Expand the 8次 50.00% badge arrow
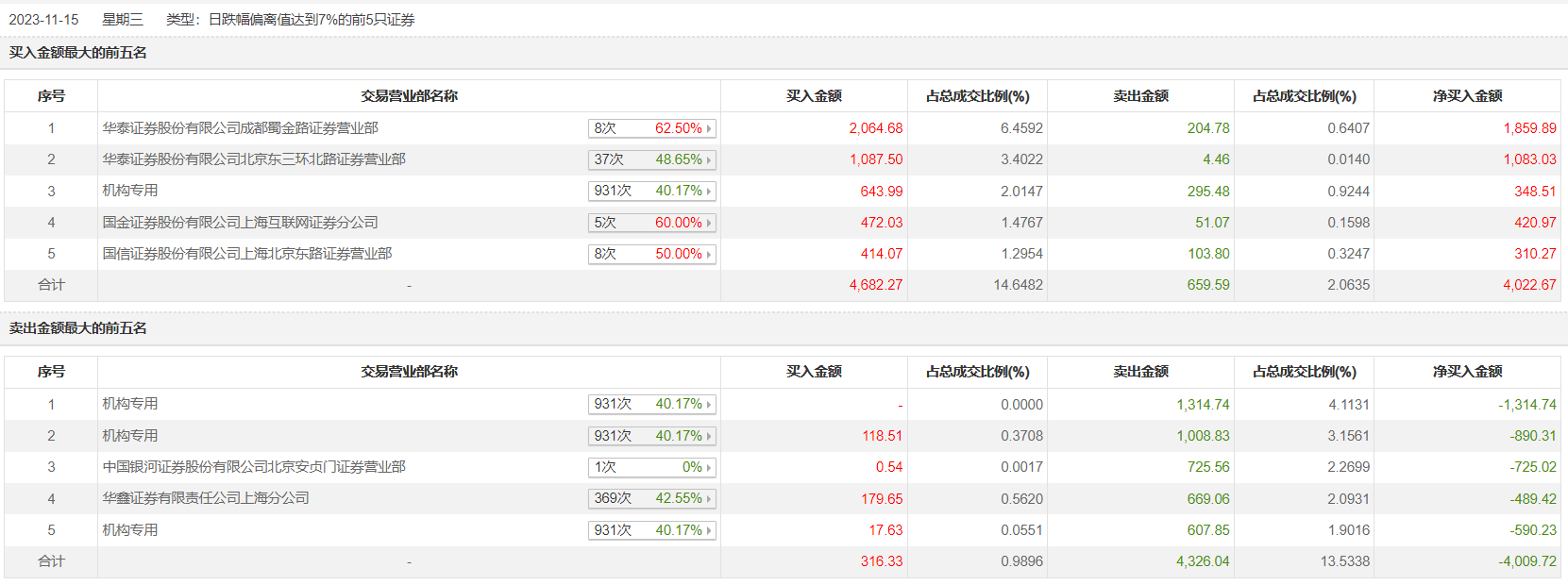Screen dimensions: 1568x585 point(709,255)
